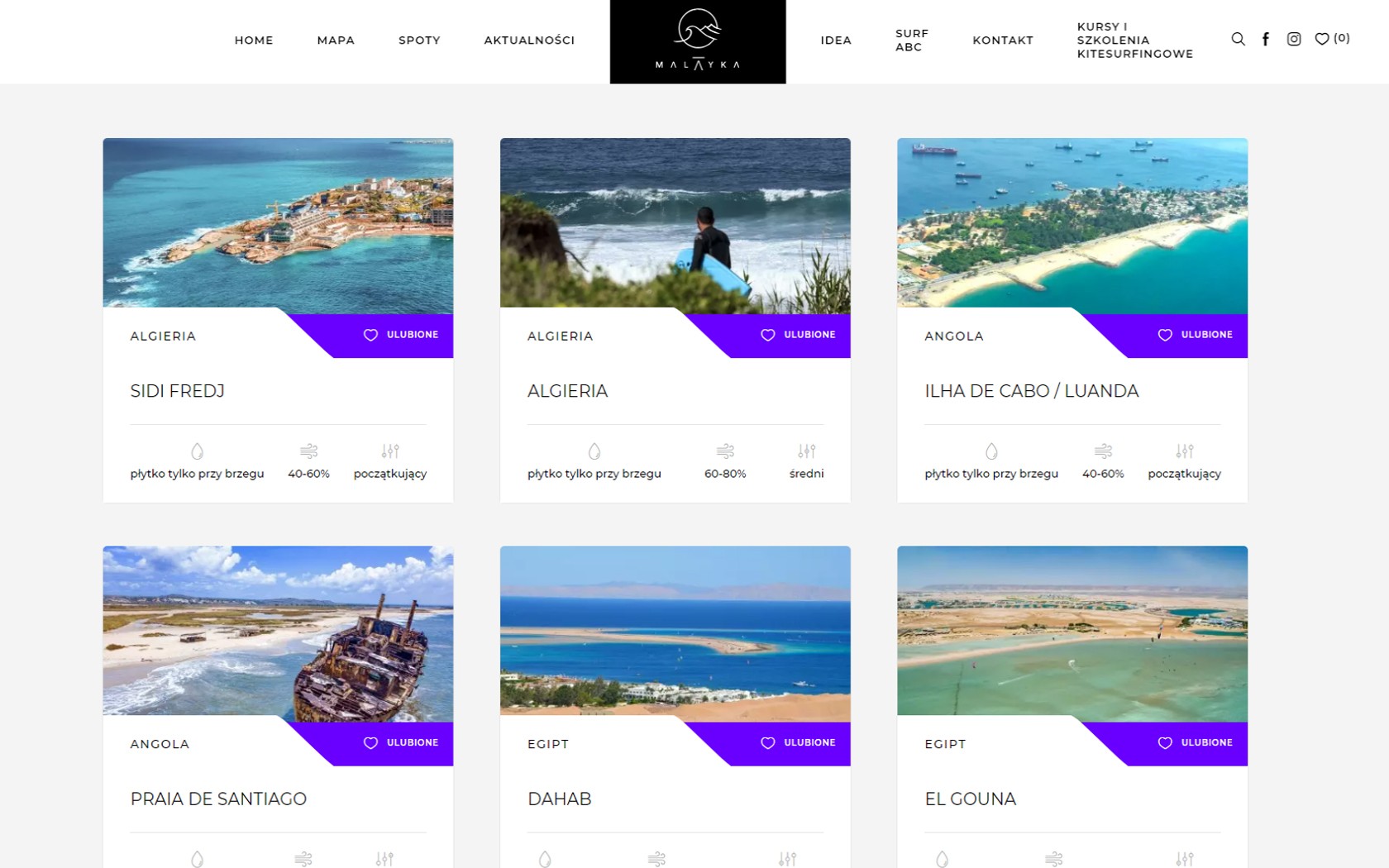Open favorites heart counter in header
This screenshot has height=868, width=1389.
(1332, 38)
